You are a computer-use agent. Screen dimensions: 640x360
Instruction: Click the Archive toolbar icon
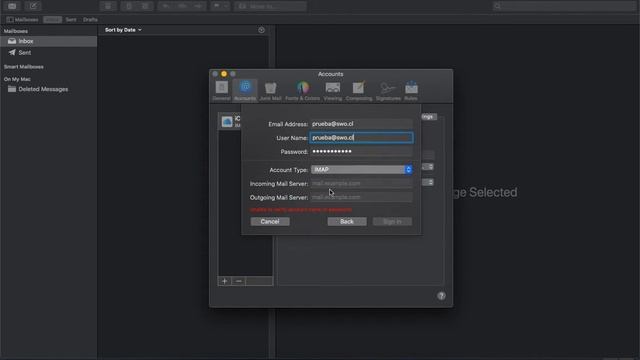(x=108, y=6)
